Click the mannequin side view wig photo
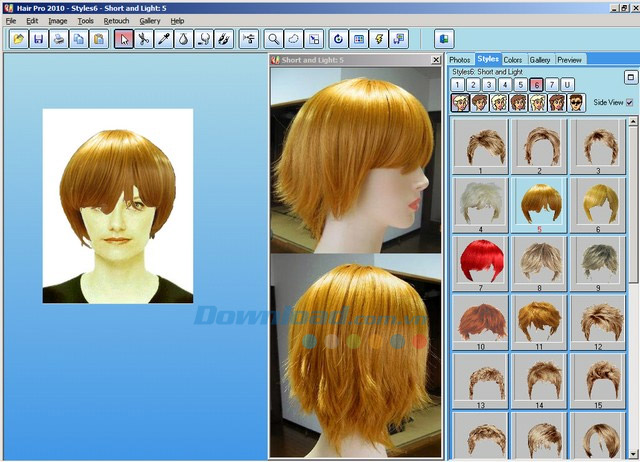Screen dimensions: 640x462 tap(356, 160)
